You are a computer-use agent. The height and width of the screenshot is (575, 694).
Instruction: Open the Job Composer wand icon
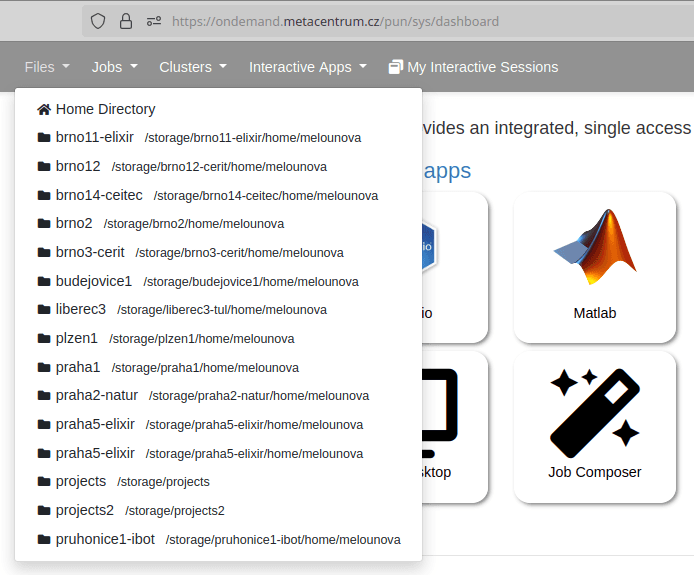pos(595,408)
